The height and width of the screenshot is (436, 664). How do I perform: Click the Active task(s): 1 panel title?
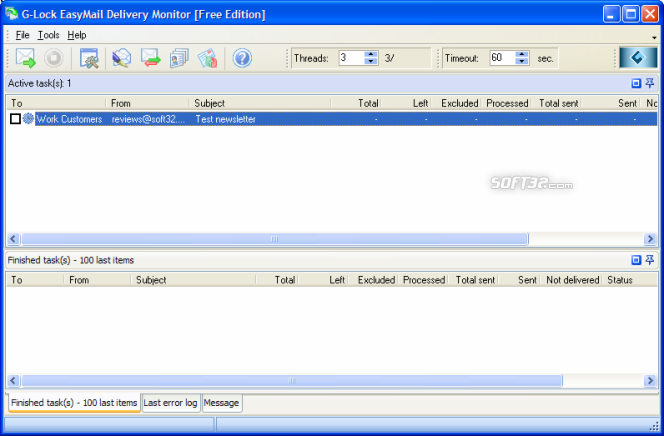[39, 83]
